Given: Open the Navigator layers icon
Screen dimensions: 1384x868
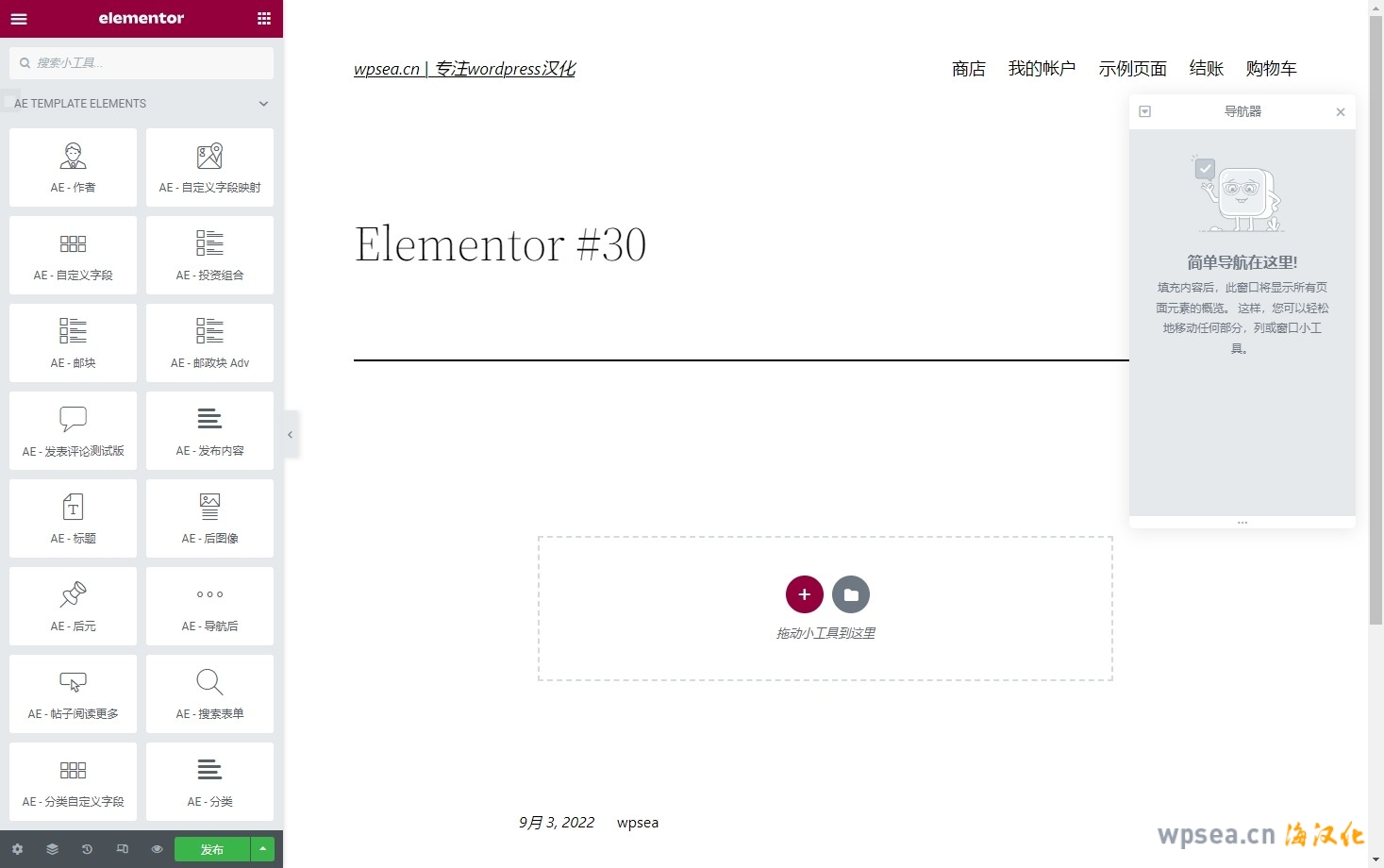Looking at the screenshot, I should pos(52,849).
